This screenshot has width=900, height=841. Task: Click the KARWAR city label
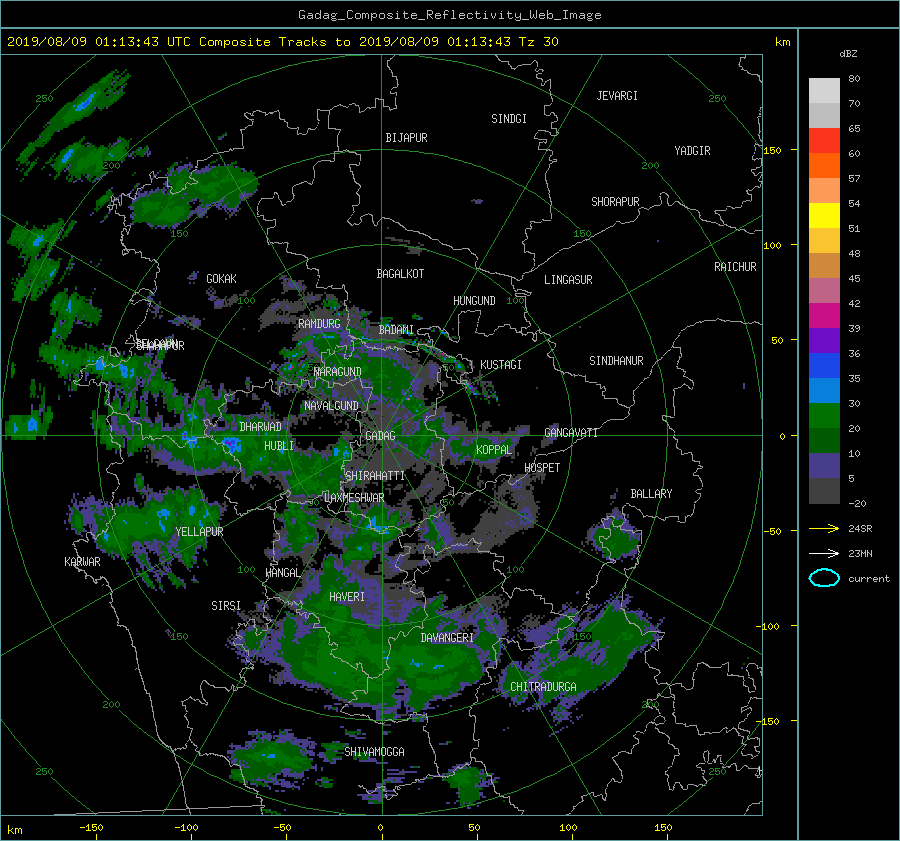pyautogui.click(x=82, y=562)
